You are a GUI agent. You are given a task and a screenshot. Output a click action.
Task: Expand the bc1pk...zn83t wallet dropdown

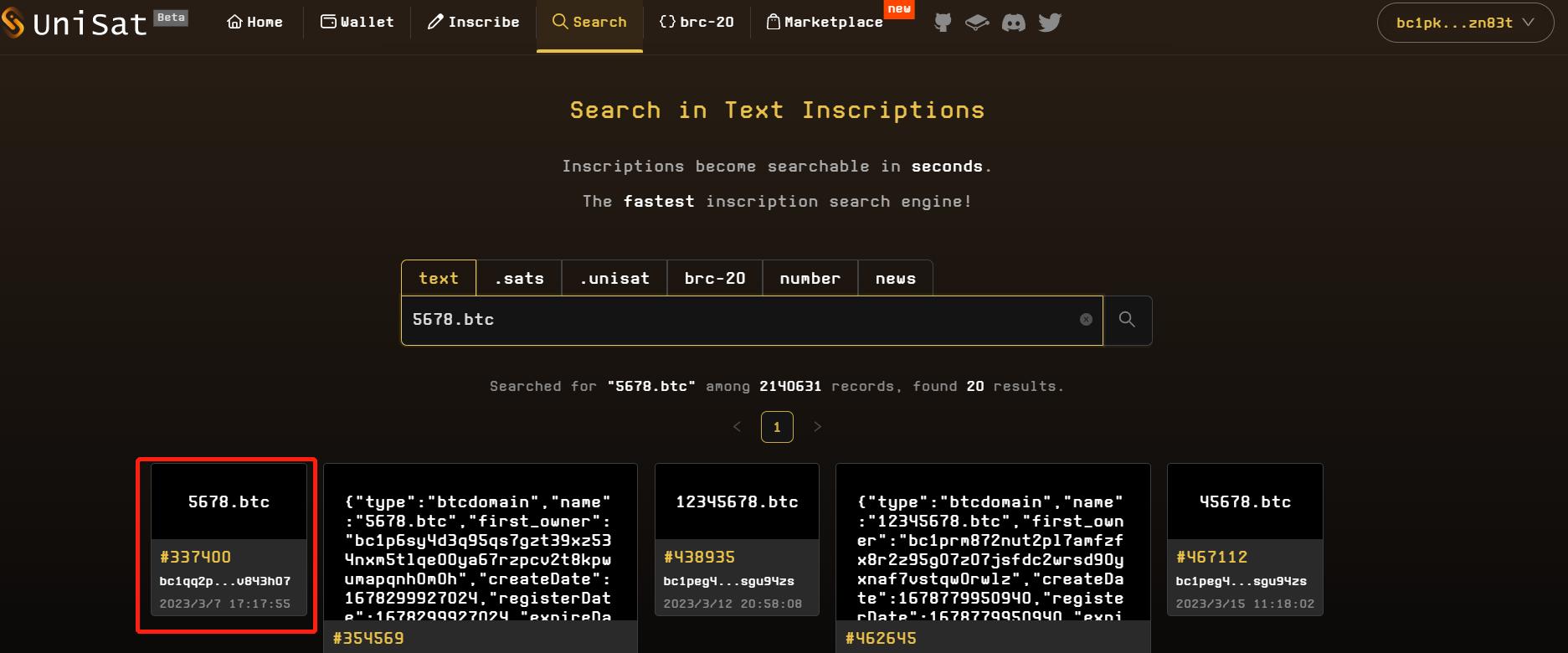pyautogui.click(x=1464, y=23)
